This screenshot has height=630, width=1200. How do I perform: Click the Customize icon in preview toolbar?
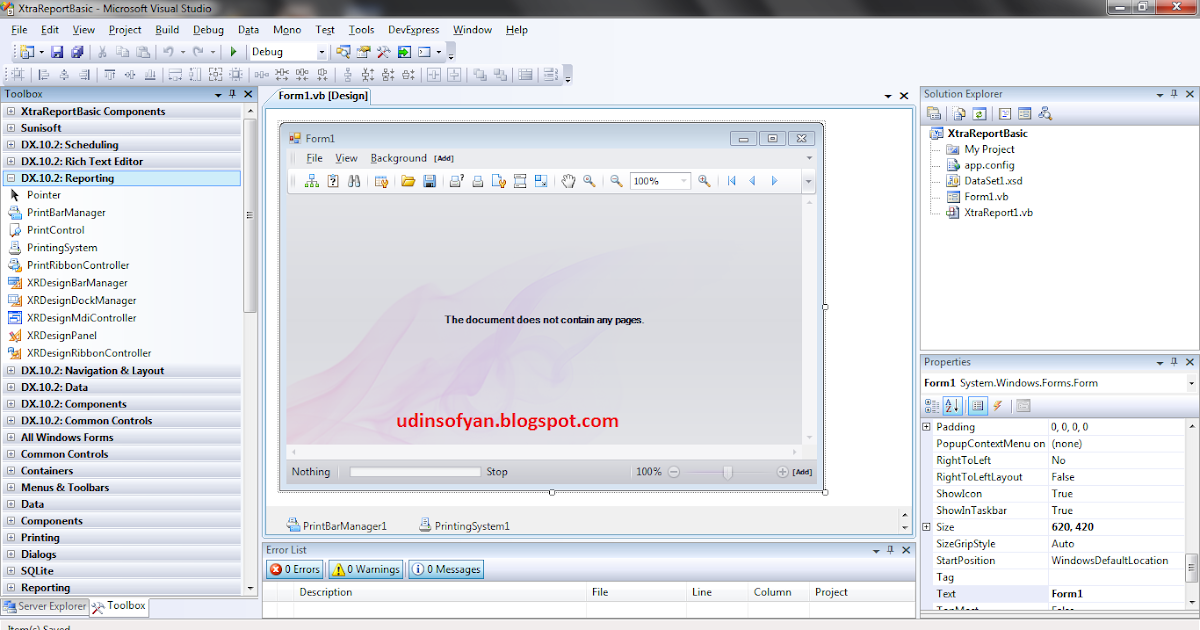click(x=381, y=181)
